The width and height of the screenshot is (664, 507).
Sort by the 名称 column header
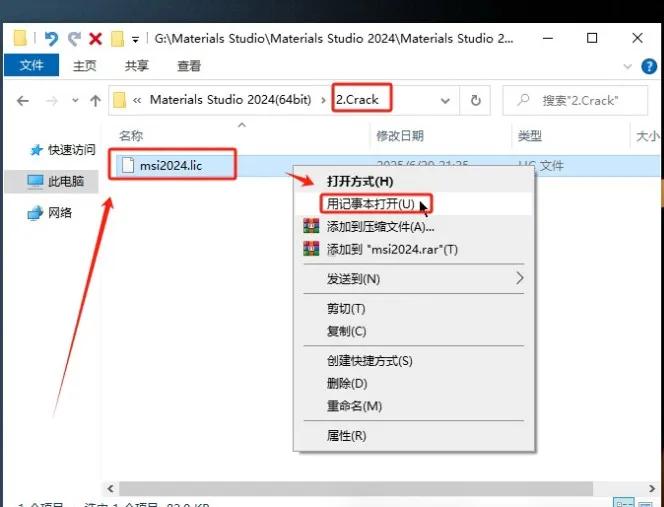point(131,136)
